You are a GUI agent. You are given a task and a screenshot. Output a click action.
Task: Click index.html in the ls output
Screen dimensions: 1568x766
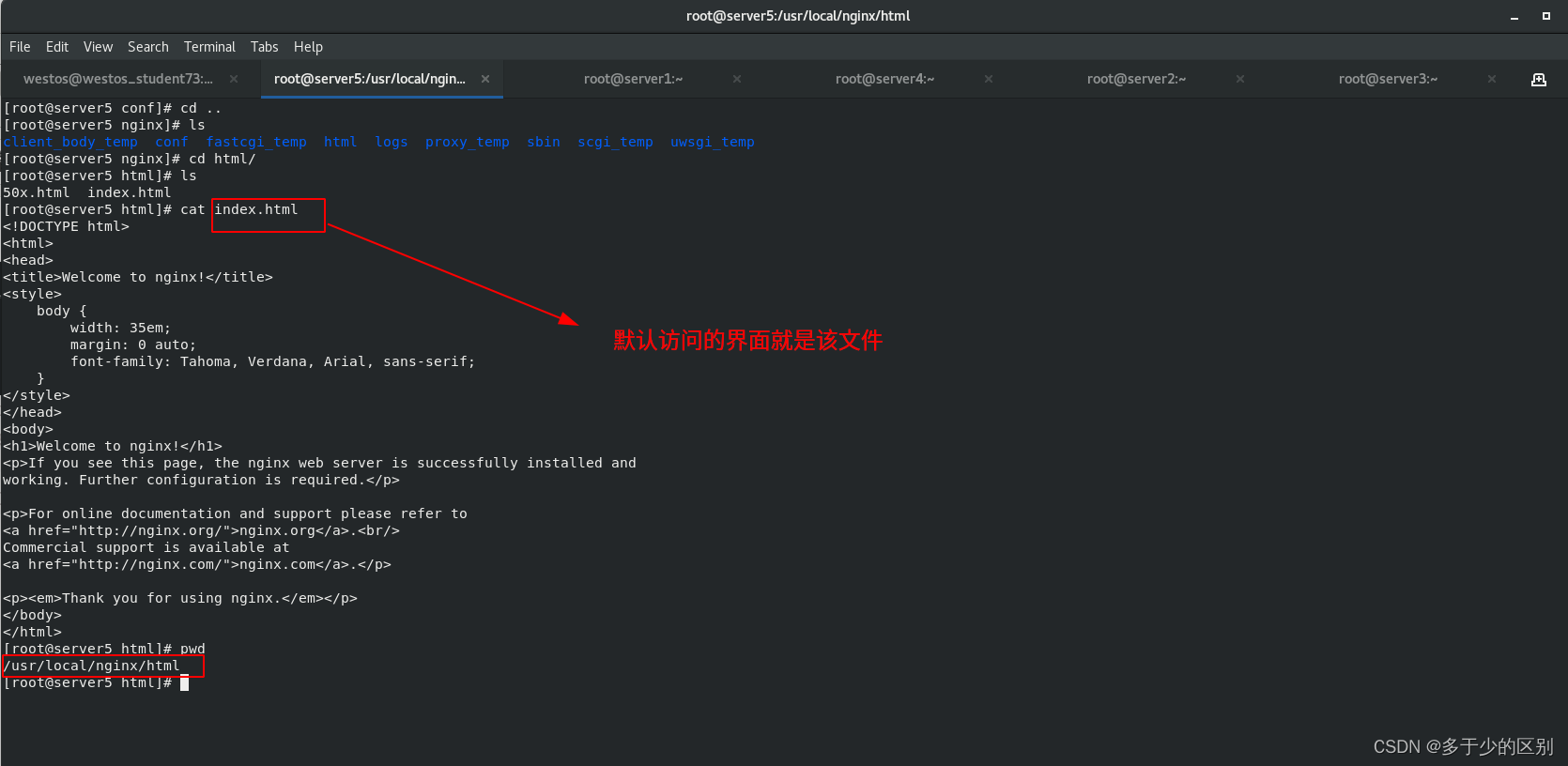130,192
